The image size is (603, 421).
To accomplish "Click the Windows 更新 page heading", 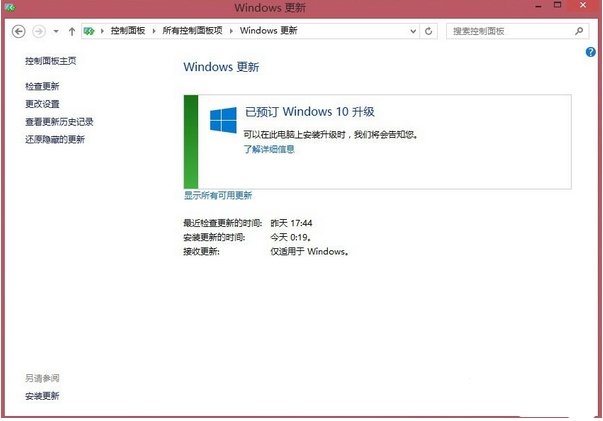I will point(221,67).
